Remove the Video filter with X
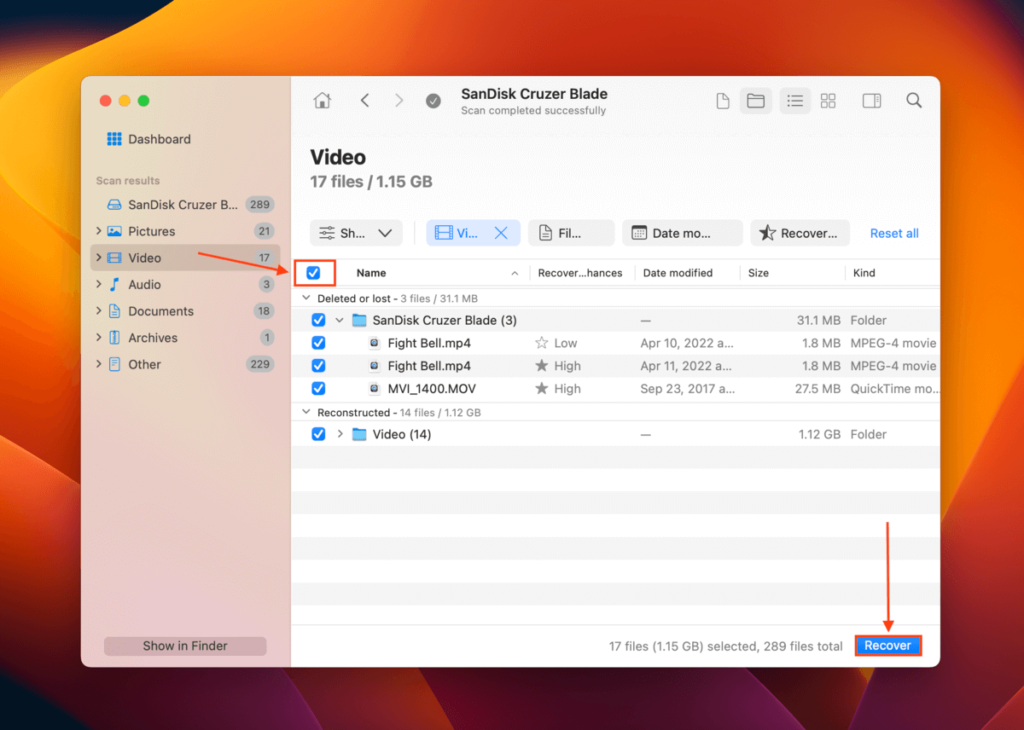This screenshot has height=730, width=1024. 501,233
